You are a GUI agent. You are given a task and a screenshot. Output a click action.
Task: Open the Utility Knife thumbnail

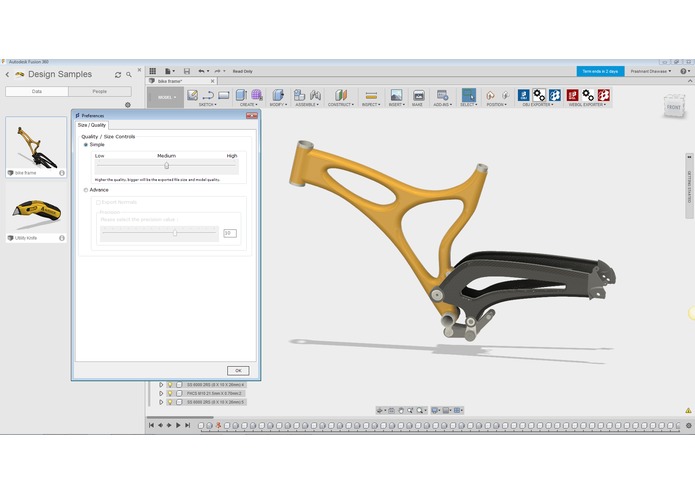[x=36, y=213]
